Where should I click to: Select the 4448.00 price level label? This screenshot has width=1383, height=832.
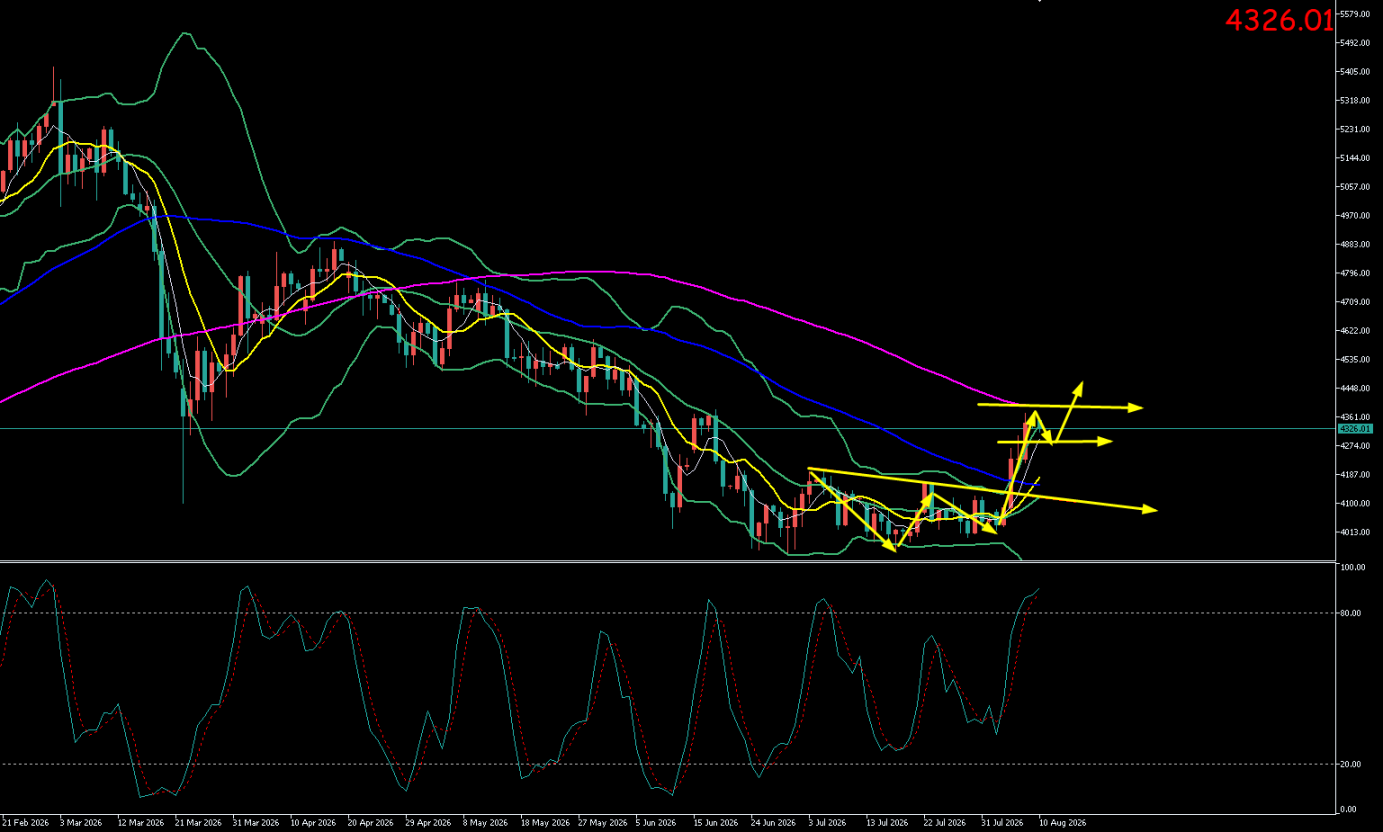(x=1356, y=388)
